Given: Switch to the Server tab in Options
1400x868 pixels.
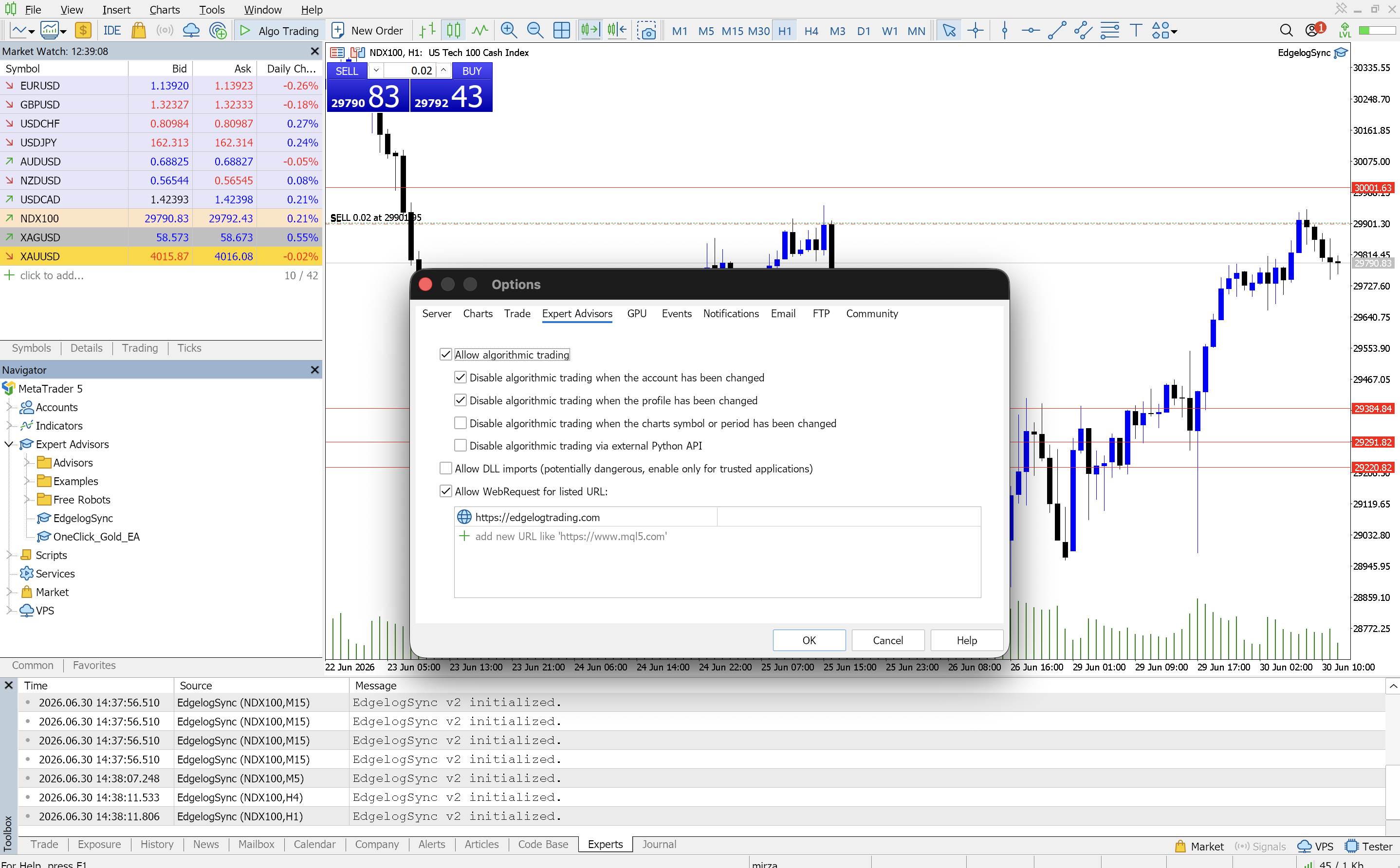Looking at the screenshot, I should click(x=437, y=313).
